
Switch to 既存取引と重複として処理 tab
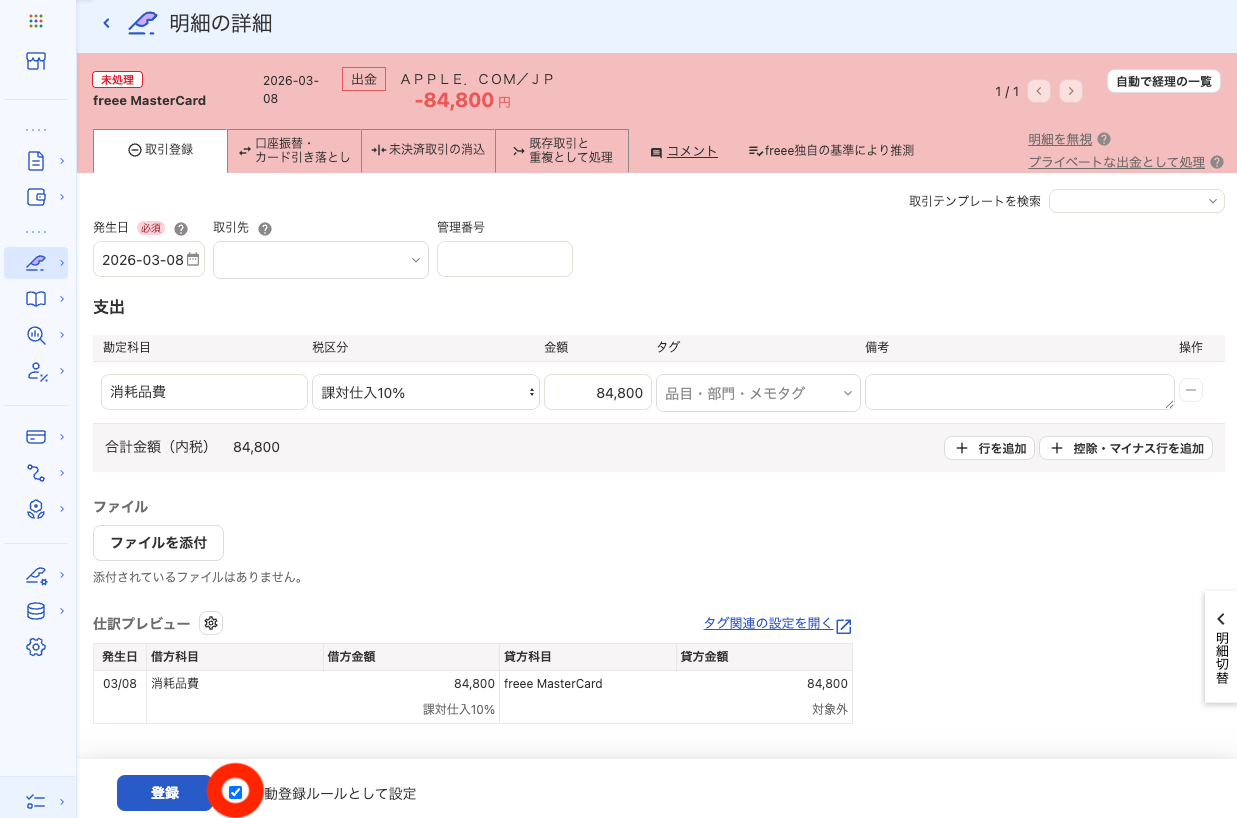point(562,150)
